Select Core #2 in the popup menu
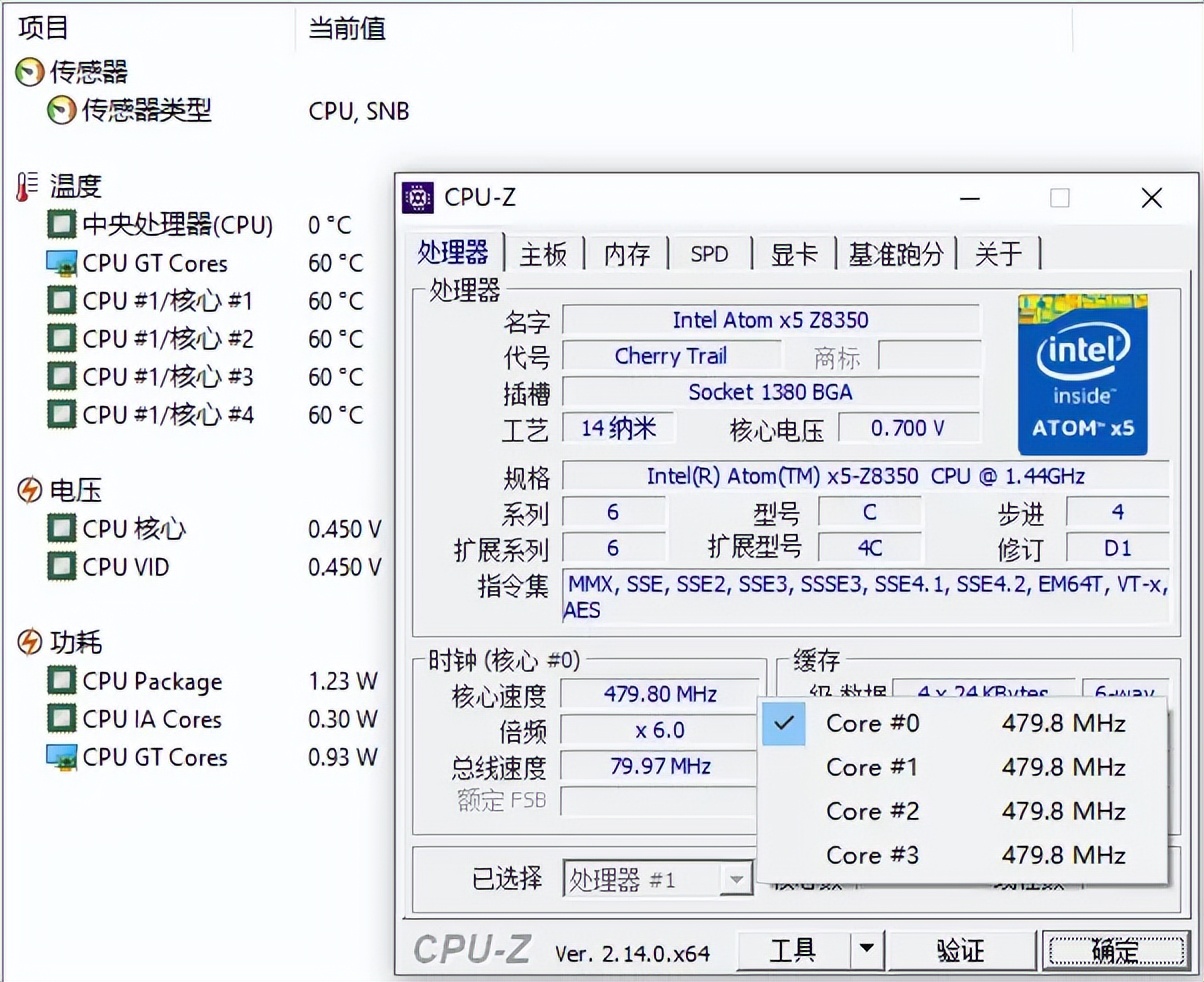 coord(962,811)
